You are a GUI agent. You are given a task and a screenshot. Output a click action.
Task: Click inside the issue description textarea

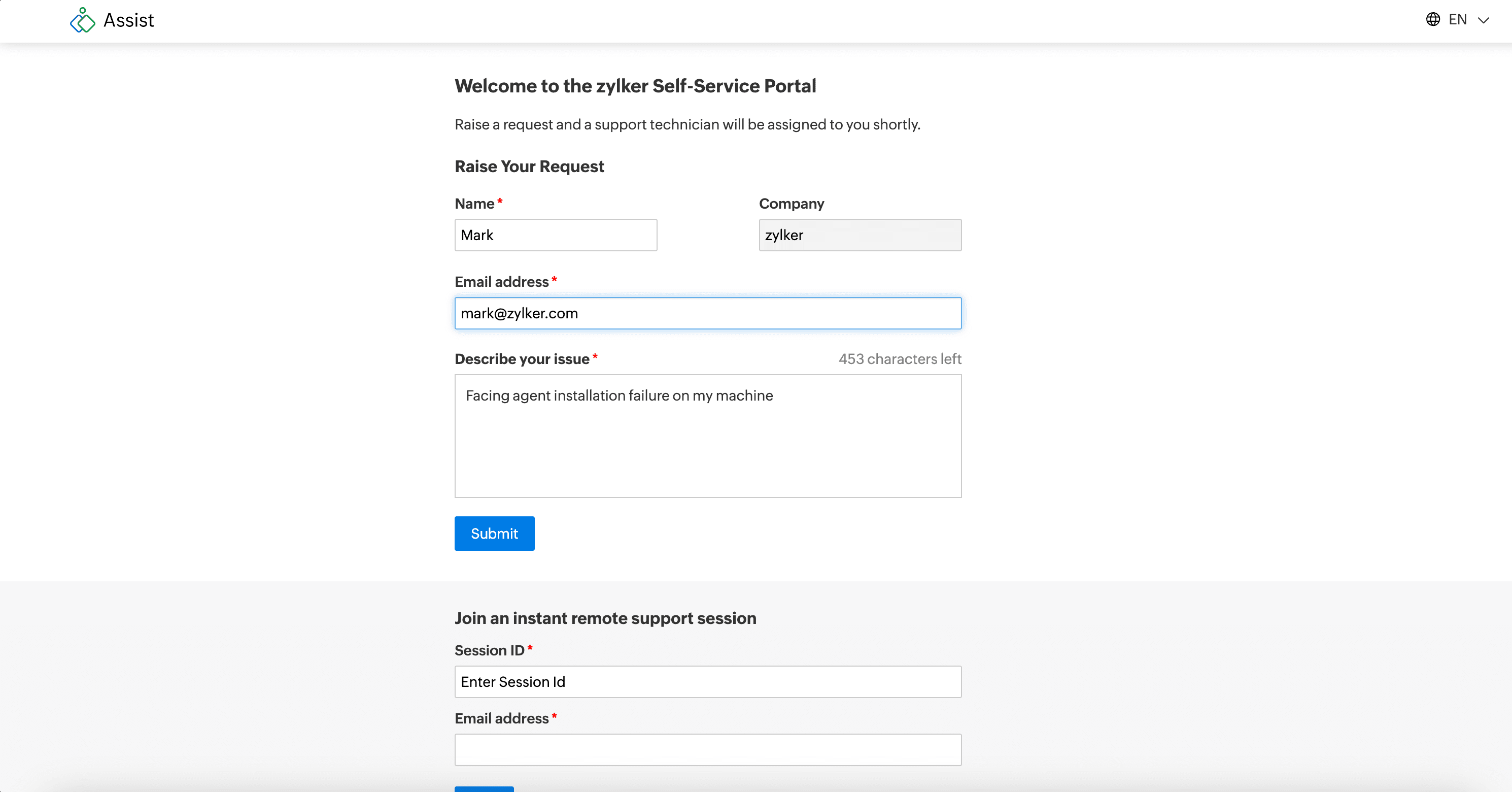pos(707,436)
